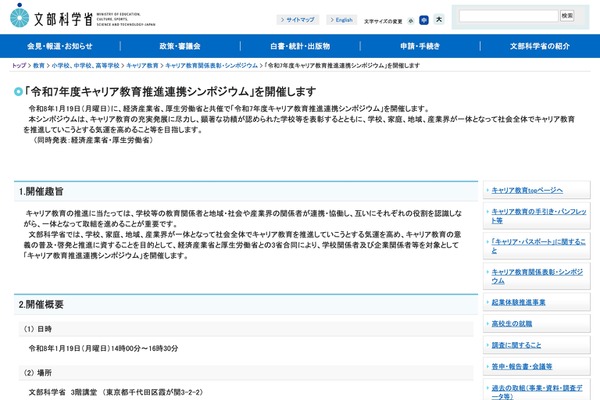Open the 会見・報道・お知らせ menu

60,46
